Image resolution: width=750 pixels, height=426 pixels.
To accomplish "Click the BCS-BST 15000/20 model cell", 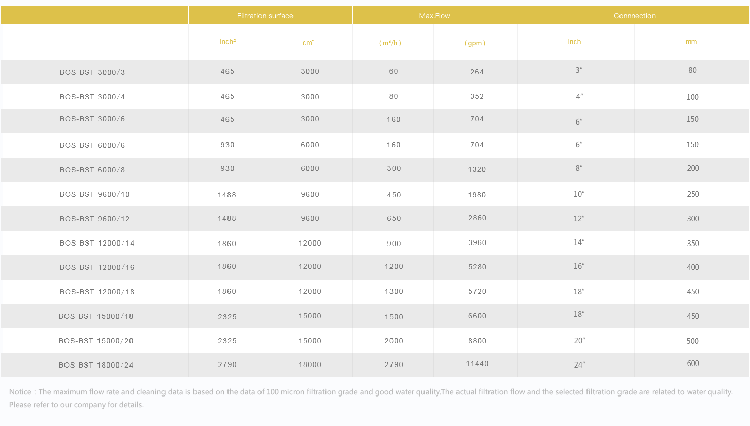I will click(x=96, y=340).
